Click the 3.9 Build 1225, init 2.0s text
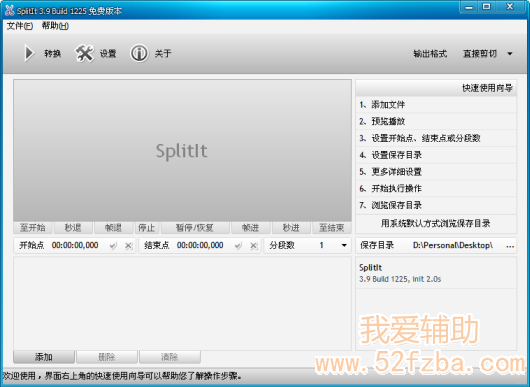 tap(400, 279)
